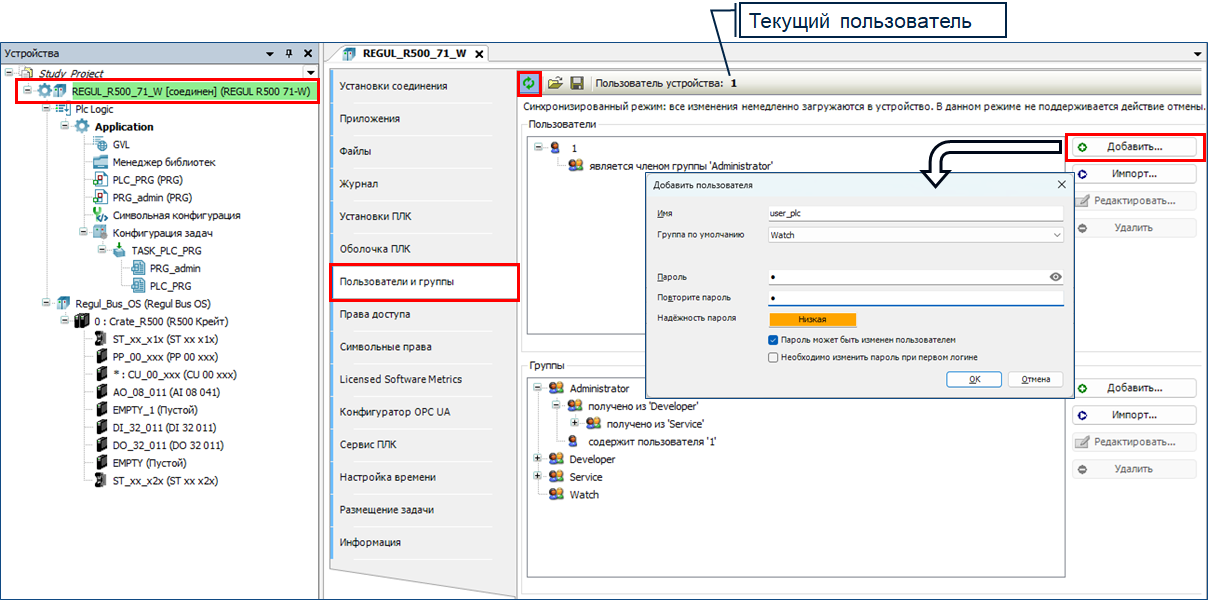This screenshot has width=1208, height=600.
Task: Click the Конфигурация задач icon
Action: [x=101, y=233]
